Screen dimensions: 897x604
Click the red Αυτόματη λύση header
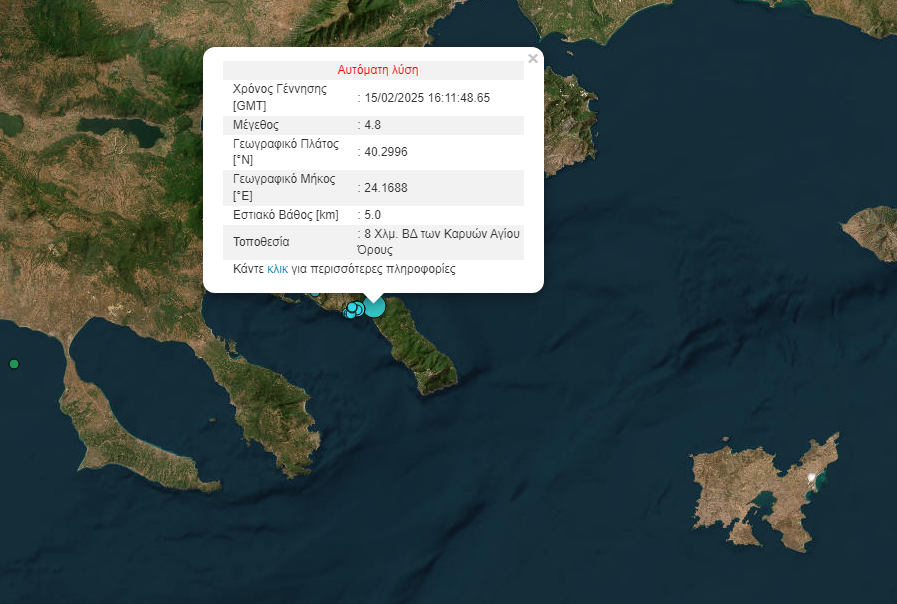(x=377, y=70)
